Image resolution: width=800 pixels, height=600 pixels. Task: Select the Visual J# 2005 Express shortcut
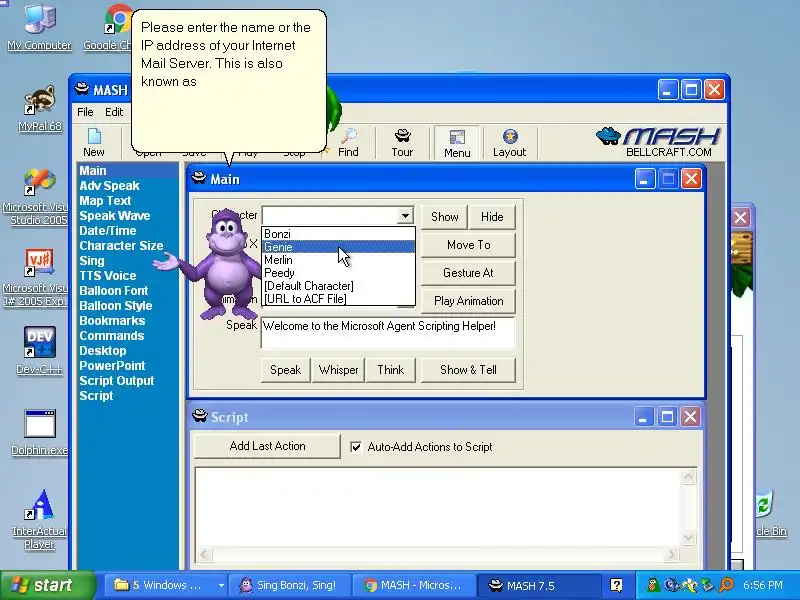(x=36, y=278)
